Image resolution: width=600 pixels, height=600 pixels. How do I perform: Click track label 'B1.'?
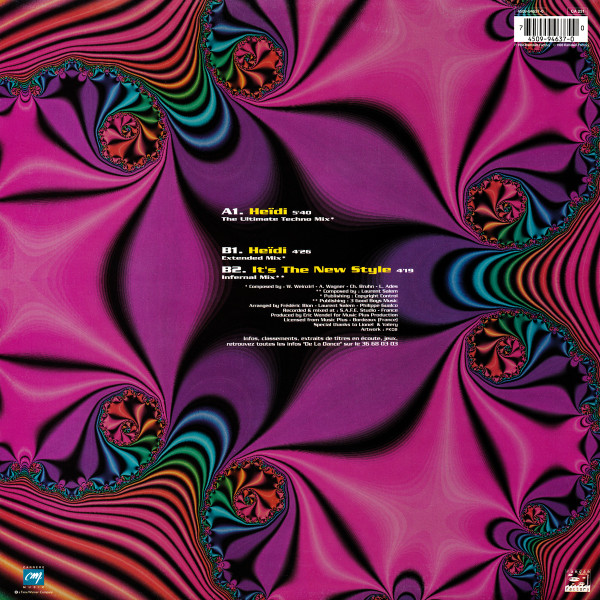233,251
